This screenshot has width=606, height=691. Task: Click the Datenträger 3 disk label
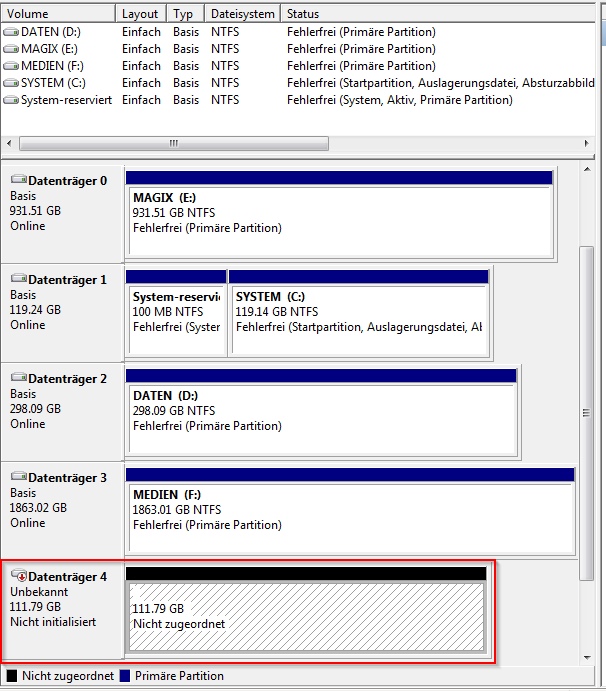67,478
